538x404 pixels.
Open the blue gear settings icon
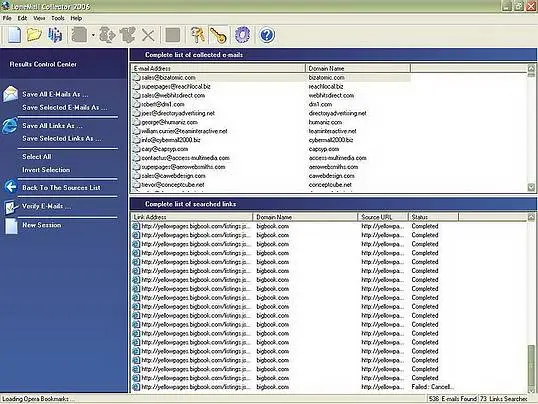tap(242, 35)
